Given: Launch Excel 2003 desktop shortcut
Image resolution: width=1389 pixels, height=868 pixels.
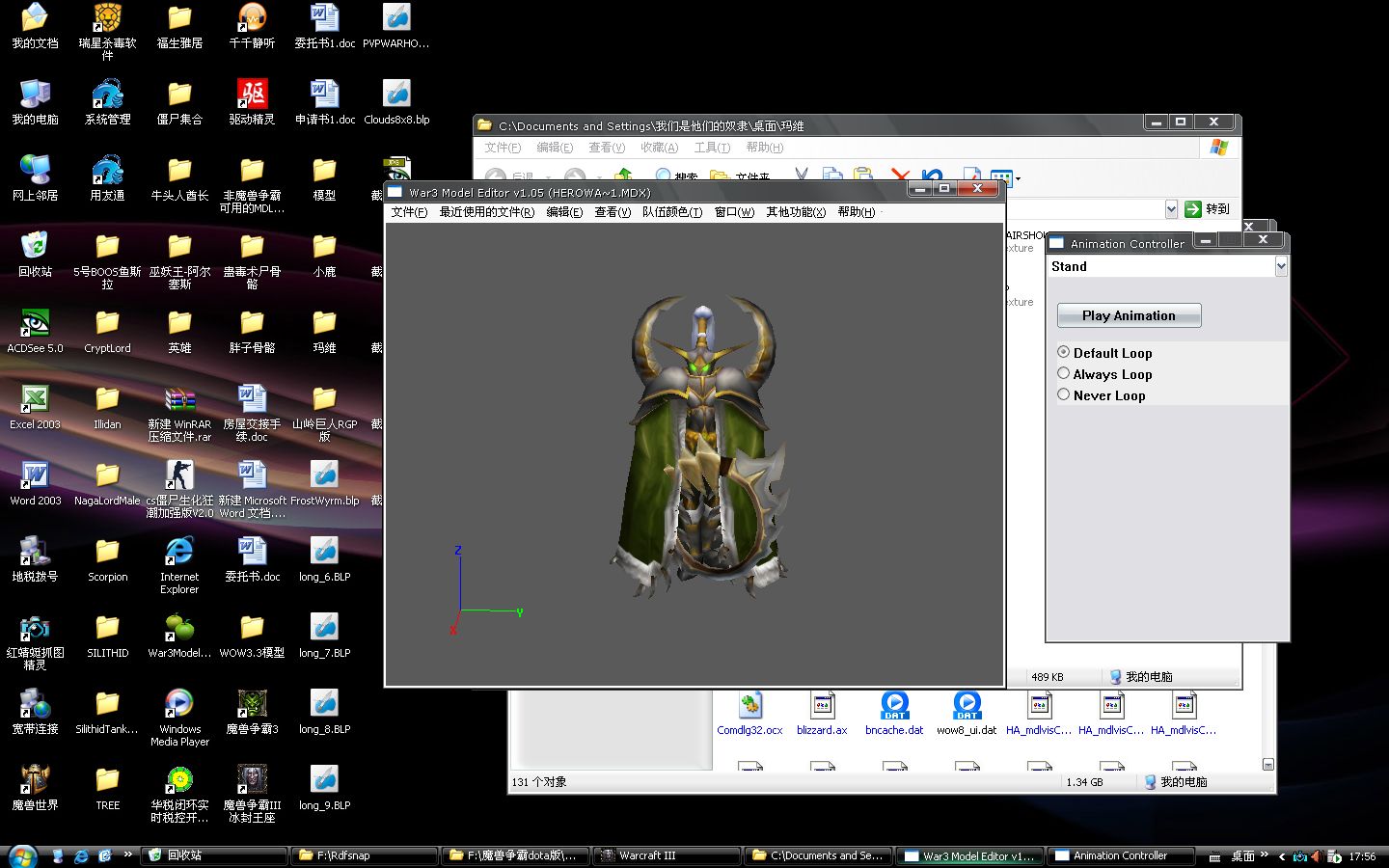Looking at the screenshot, I should [x=35, y=406].
